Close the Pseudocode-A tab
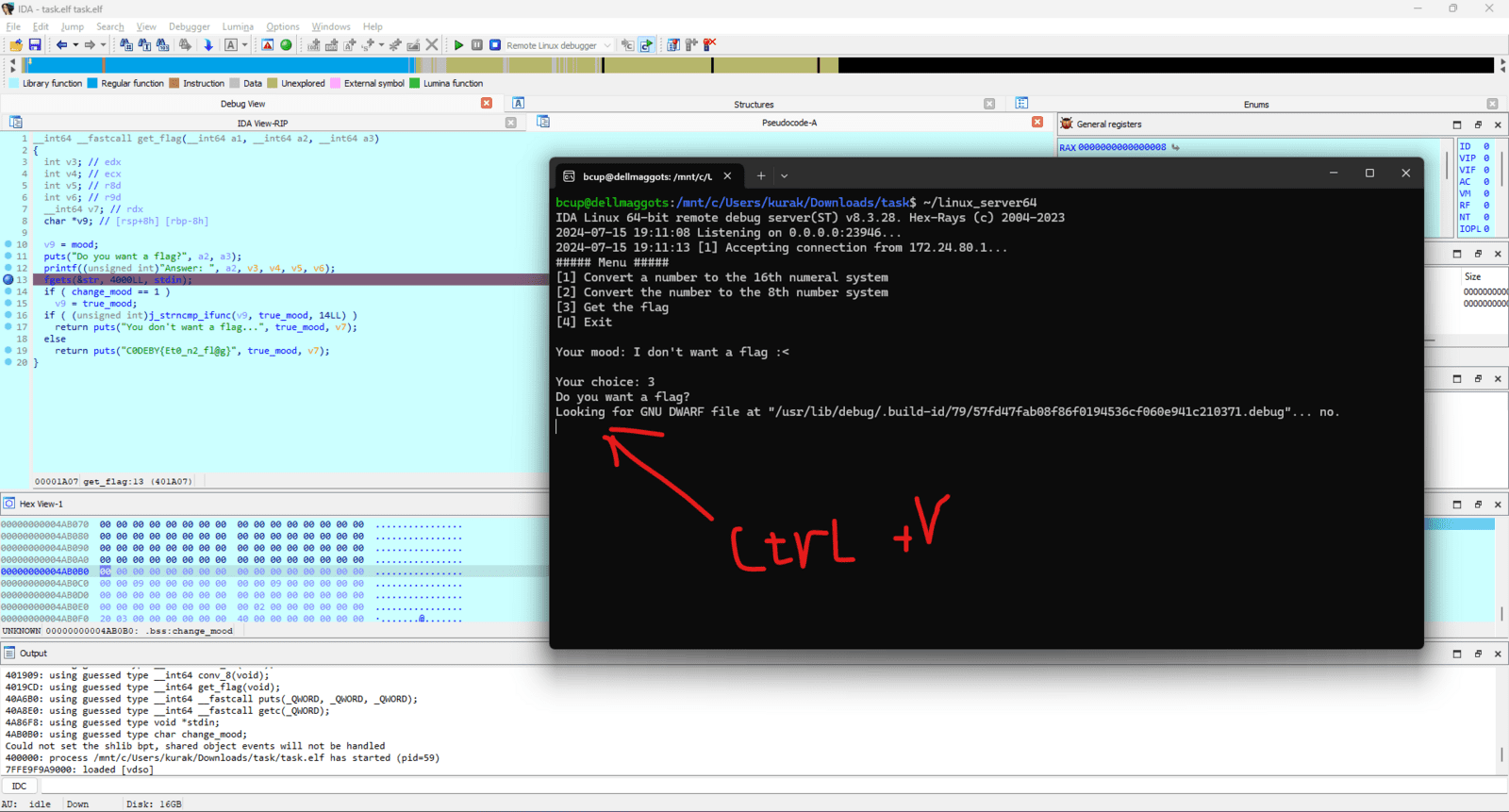 1037,122
